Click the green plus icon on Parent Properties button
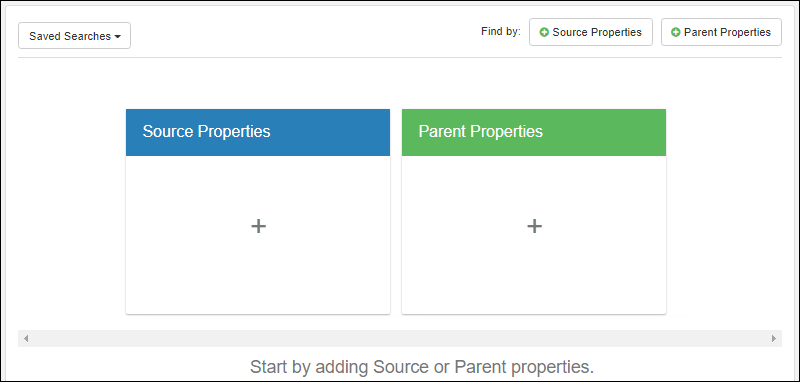The image size is (800, 382). 676,32
